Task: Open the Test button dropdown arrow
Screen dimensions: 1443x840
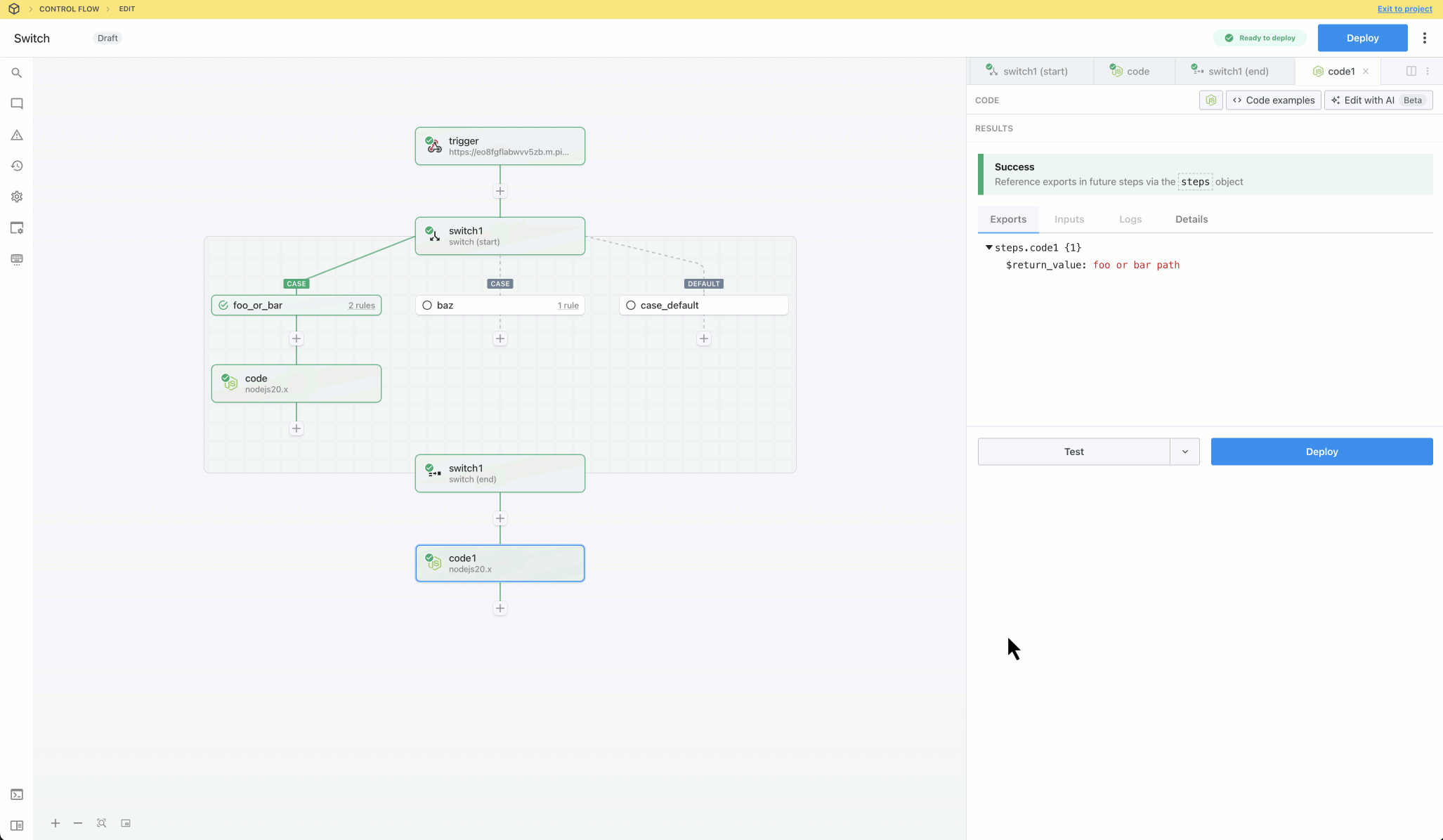Action: pos(1184,452)
